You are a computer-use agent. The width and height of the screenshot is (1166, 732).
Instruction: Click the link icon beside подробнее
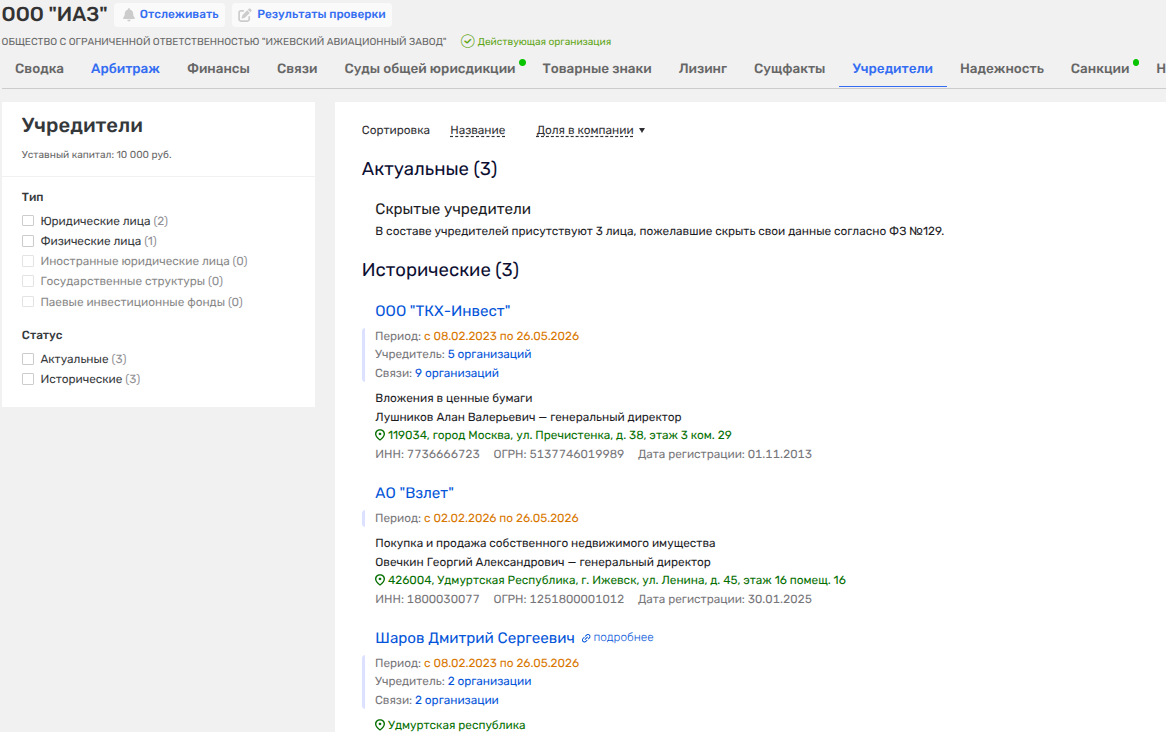(x=586, y=638)
